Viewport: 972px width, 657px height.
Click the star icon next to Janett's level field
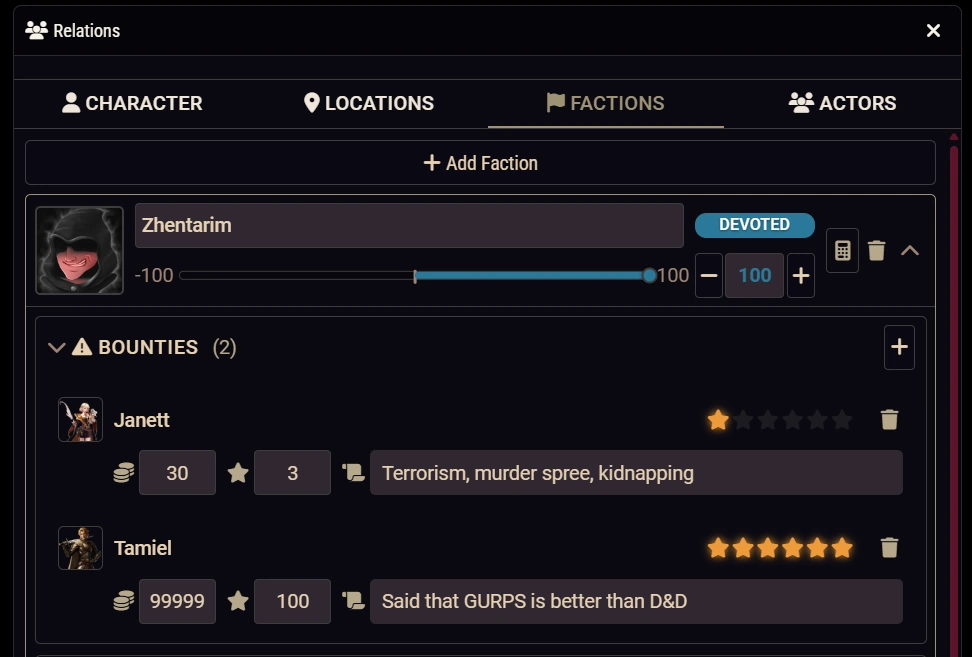tap(238, 472)
